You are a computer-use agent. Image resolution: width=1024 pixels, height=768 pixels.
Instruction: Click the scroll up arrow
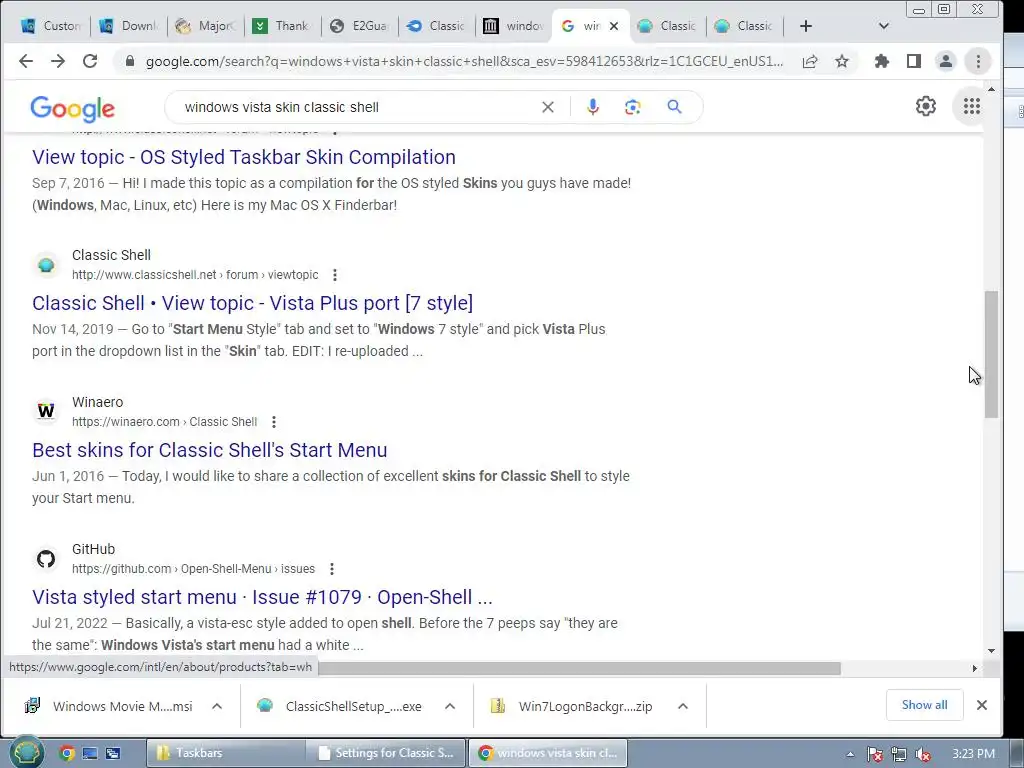[x=991, y=89]
